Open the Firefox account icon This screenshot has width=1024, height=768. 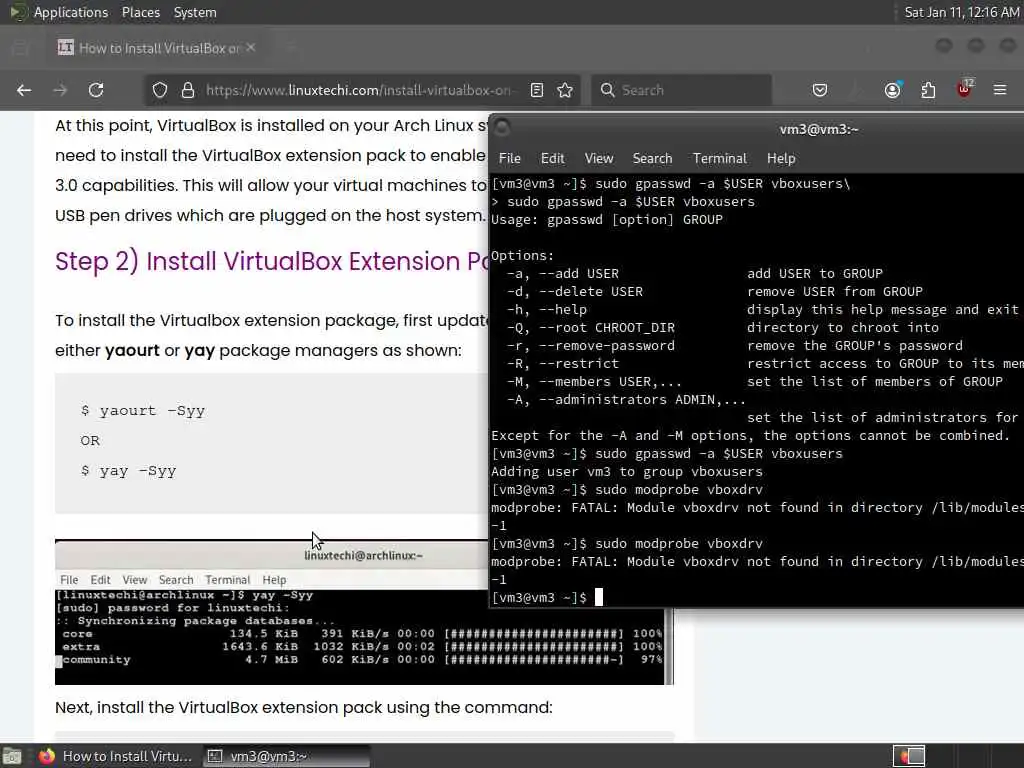click(x=893, y=90)
